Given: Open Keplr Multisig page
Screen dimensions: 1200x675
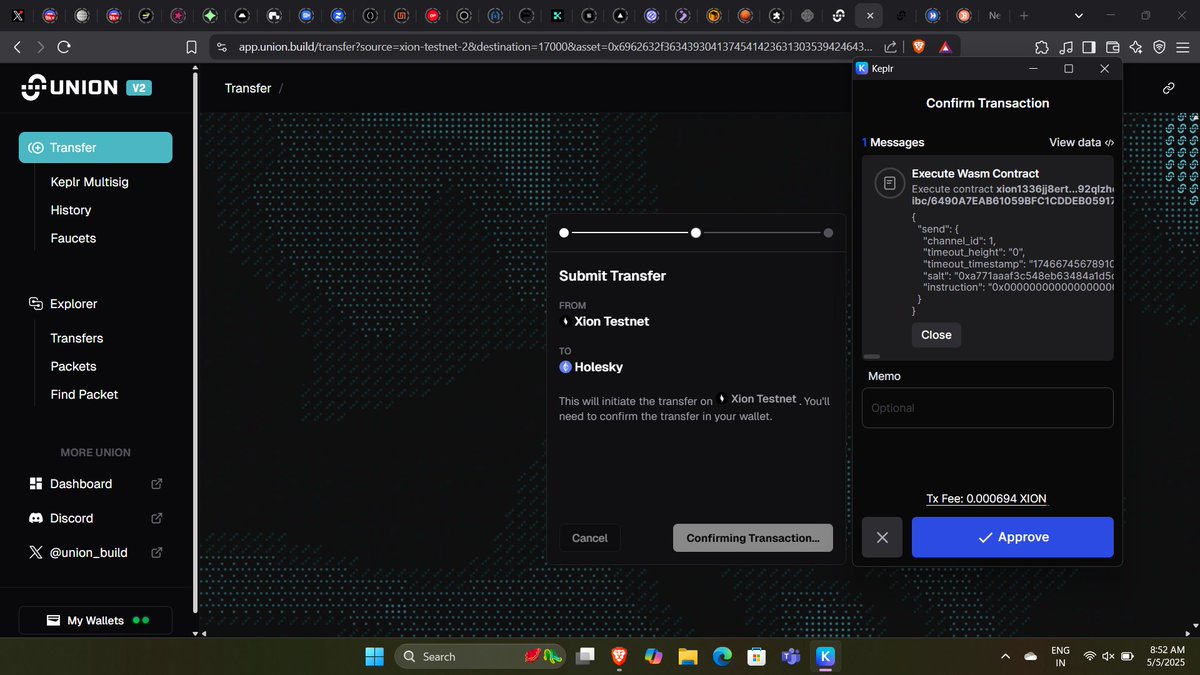Looking at the screenshot, I should 89,182.
